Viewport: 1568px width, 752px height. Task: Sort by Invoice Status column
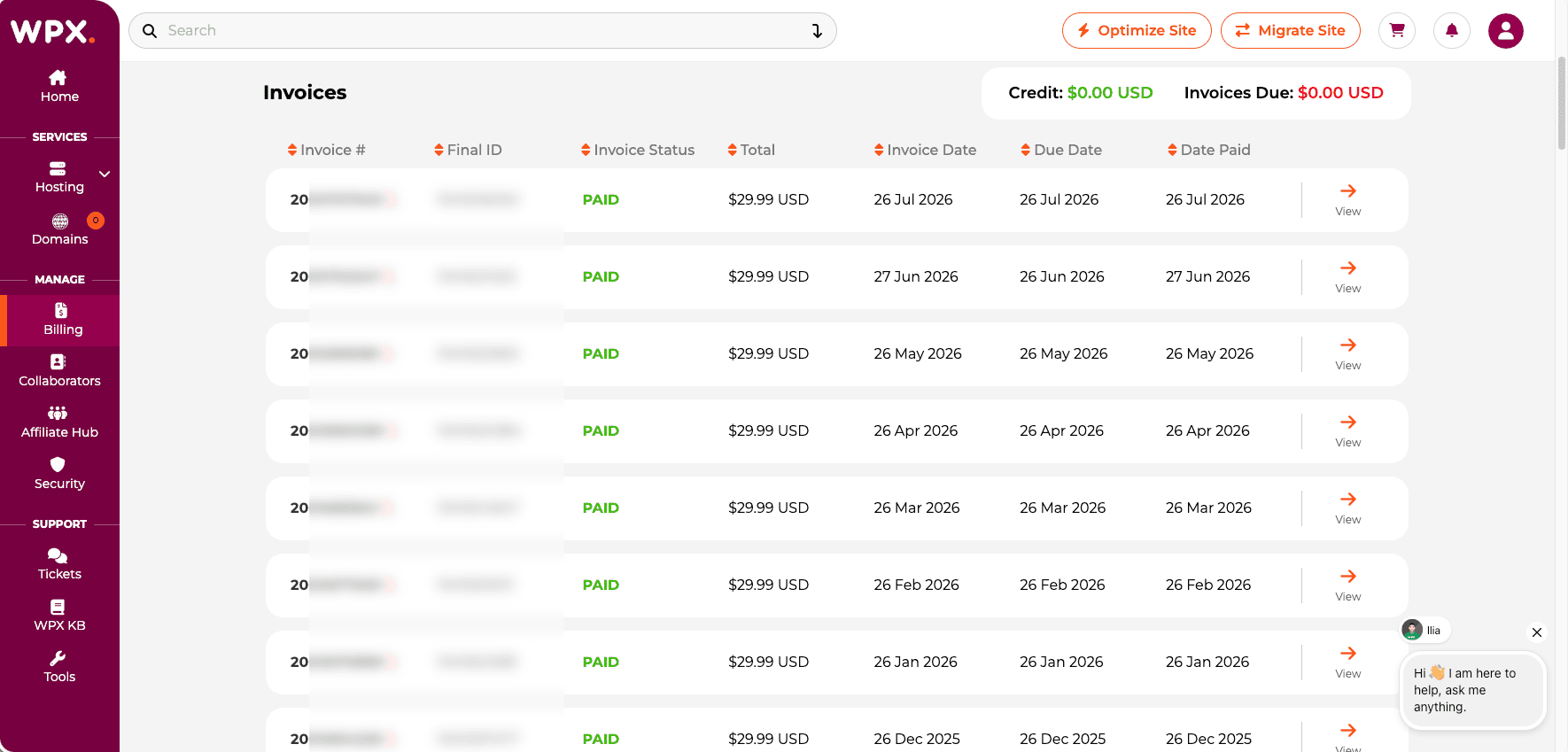[x=638, y=150]
